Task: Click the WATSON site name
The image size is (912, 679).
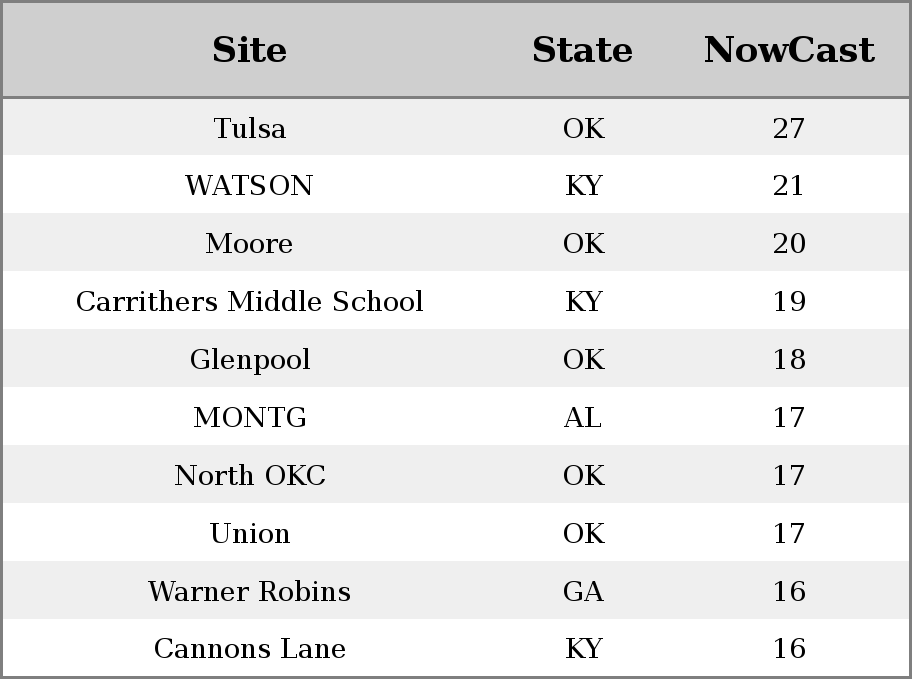Action: (250, 186)
